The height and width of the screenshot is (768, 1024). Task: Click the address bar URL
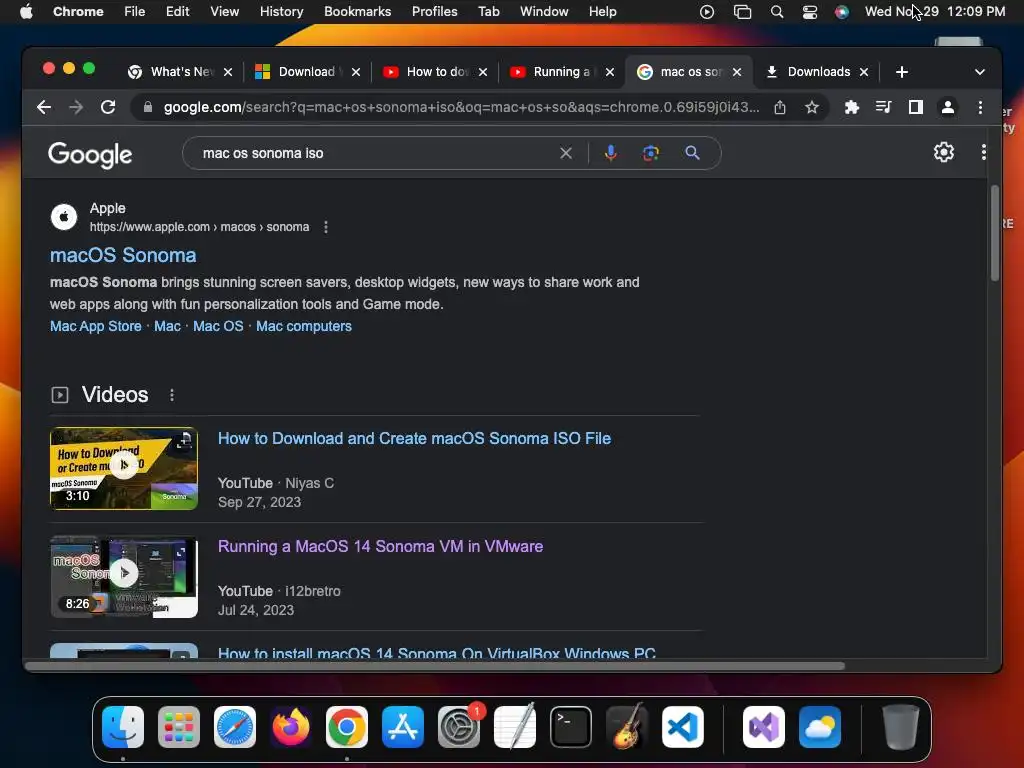461,107
